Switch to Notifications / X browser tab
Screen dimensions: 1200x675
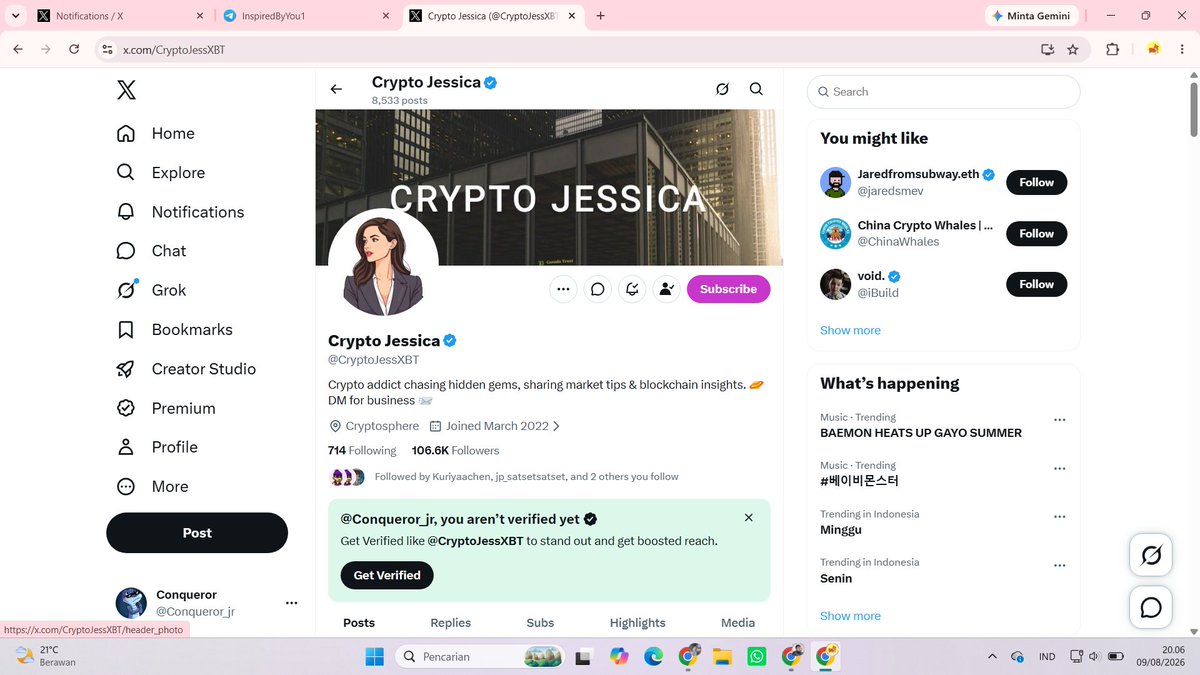(121, 16)
